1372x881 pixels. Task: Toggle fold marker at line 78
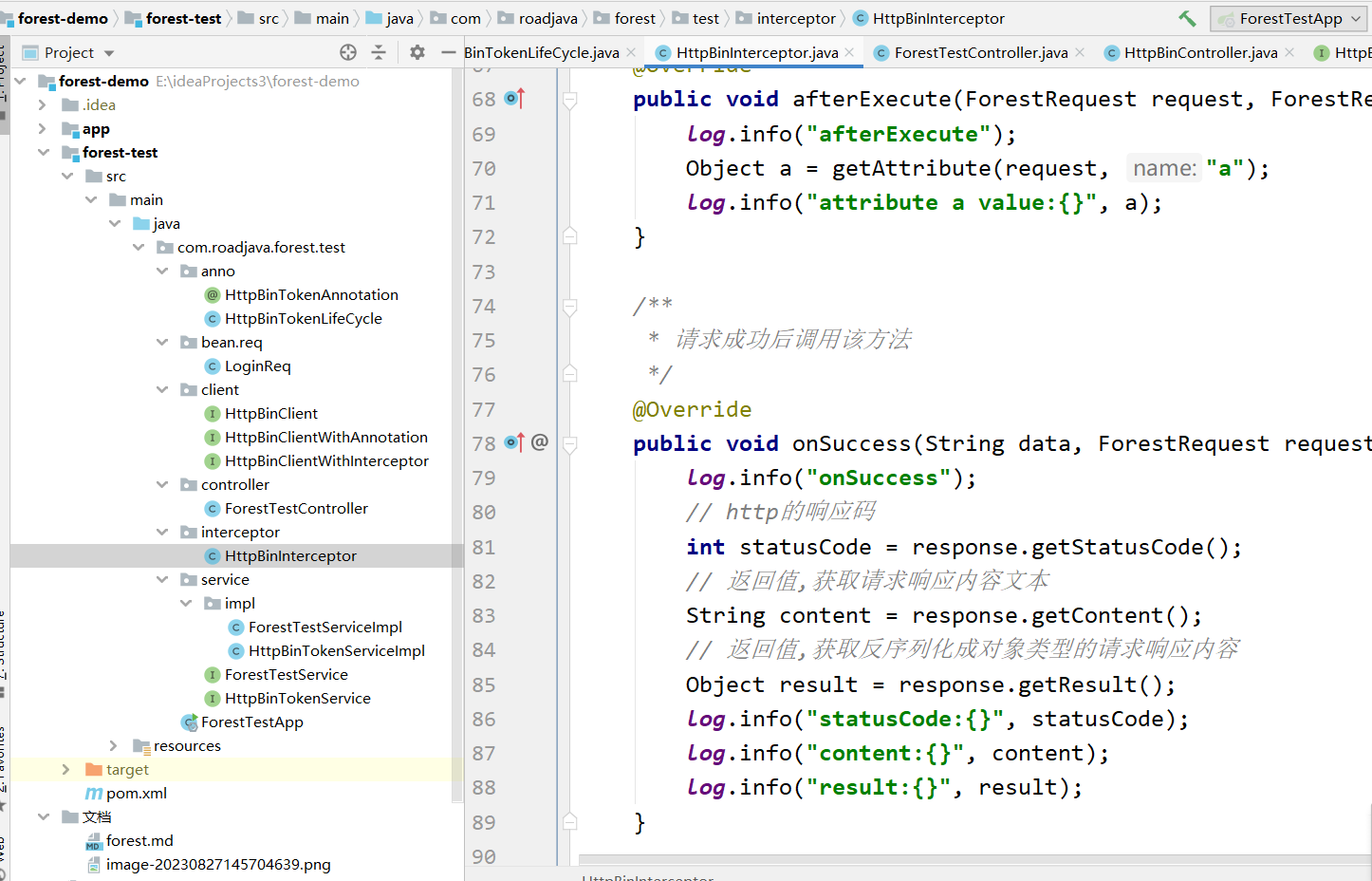pos(570,443)
